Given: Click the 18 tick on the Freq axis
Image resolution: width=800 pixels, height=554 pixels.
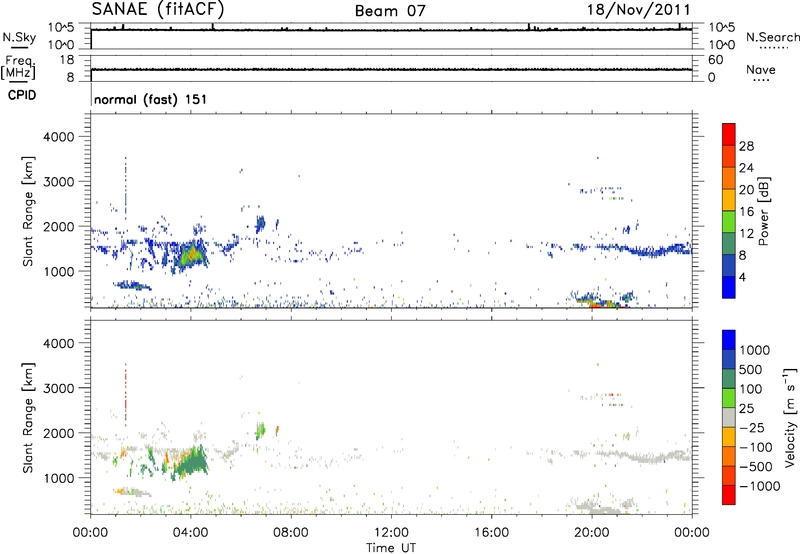Looking at the screenshot, I should point(67,60).
